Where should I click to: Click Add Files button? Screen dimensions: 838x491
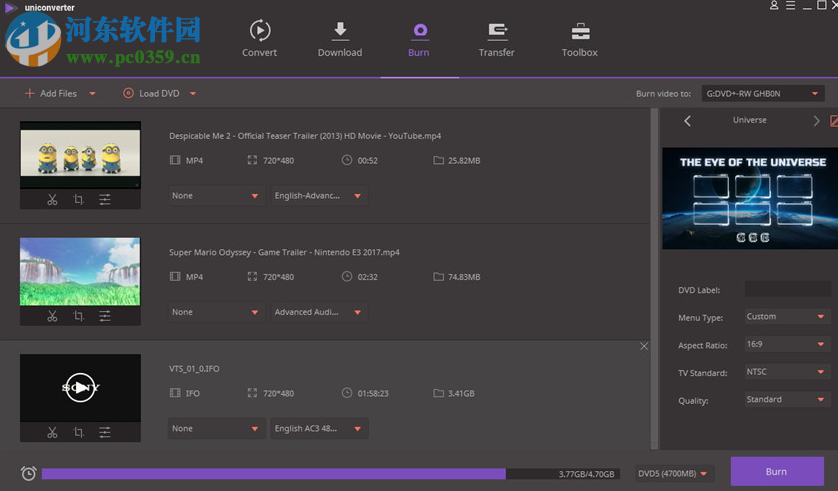51,93
